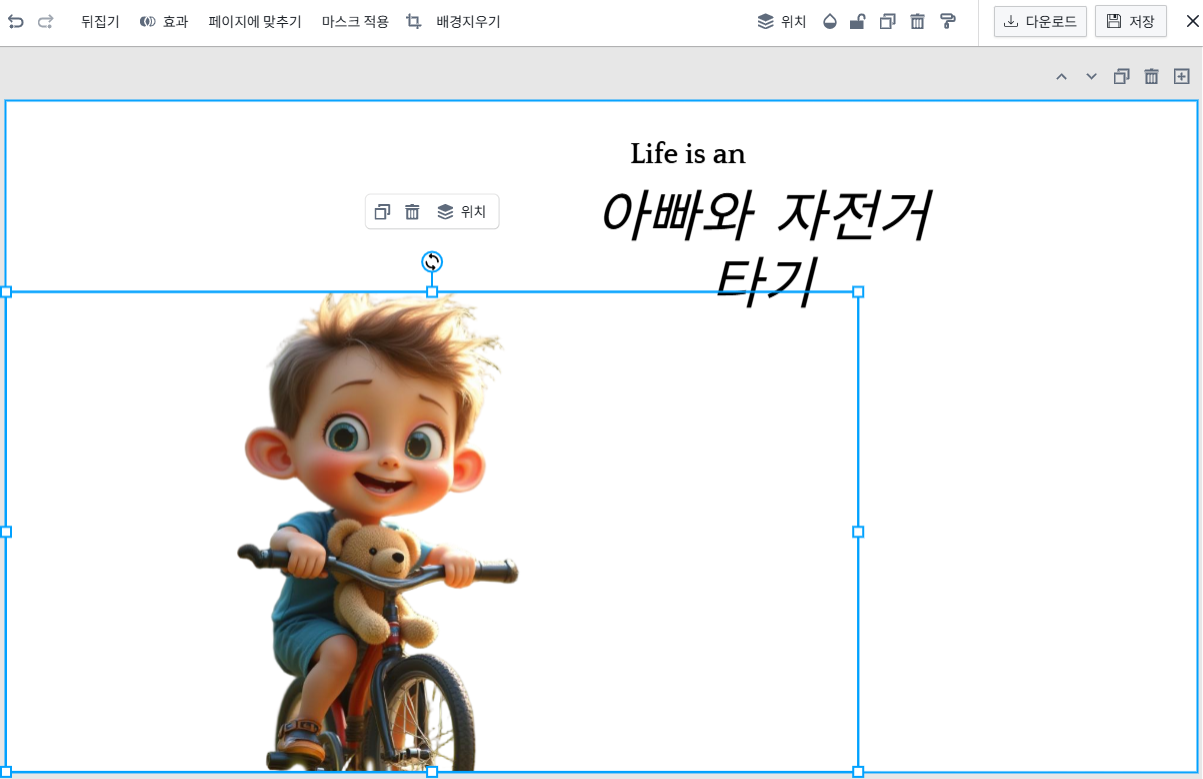Screen dimensions: 1203x779
Task: Click 마스크 적용 menu item
Action: click(354, 21)
